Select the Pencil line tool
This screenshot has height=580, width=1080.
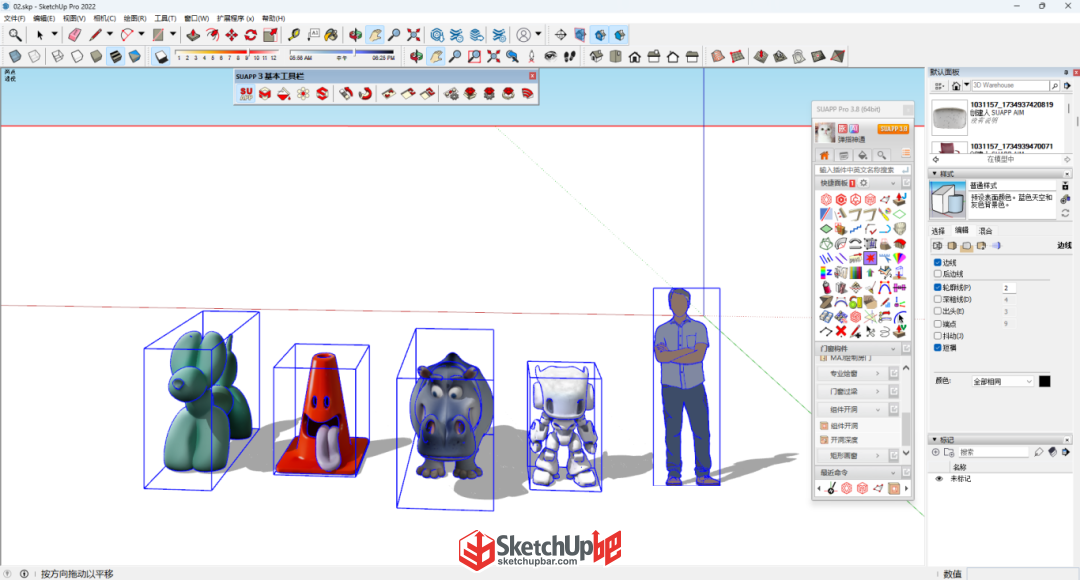(96, 34)
